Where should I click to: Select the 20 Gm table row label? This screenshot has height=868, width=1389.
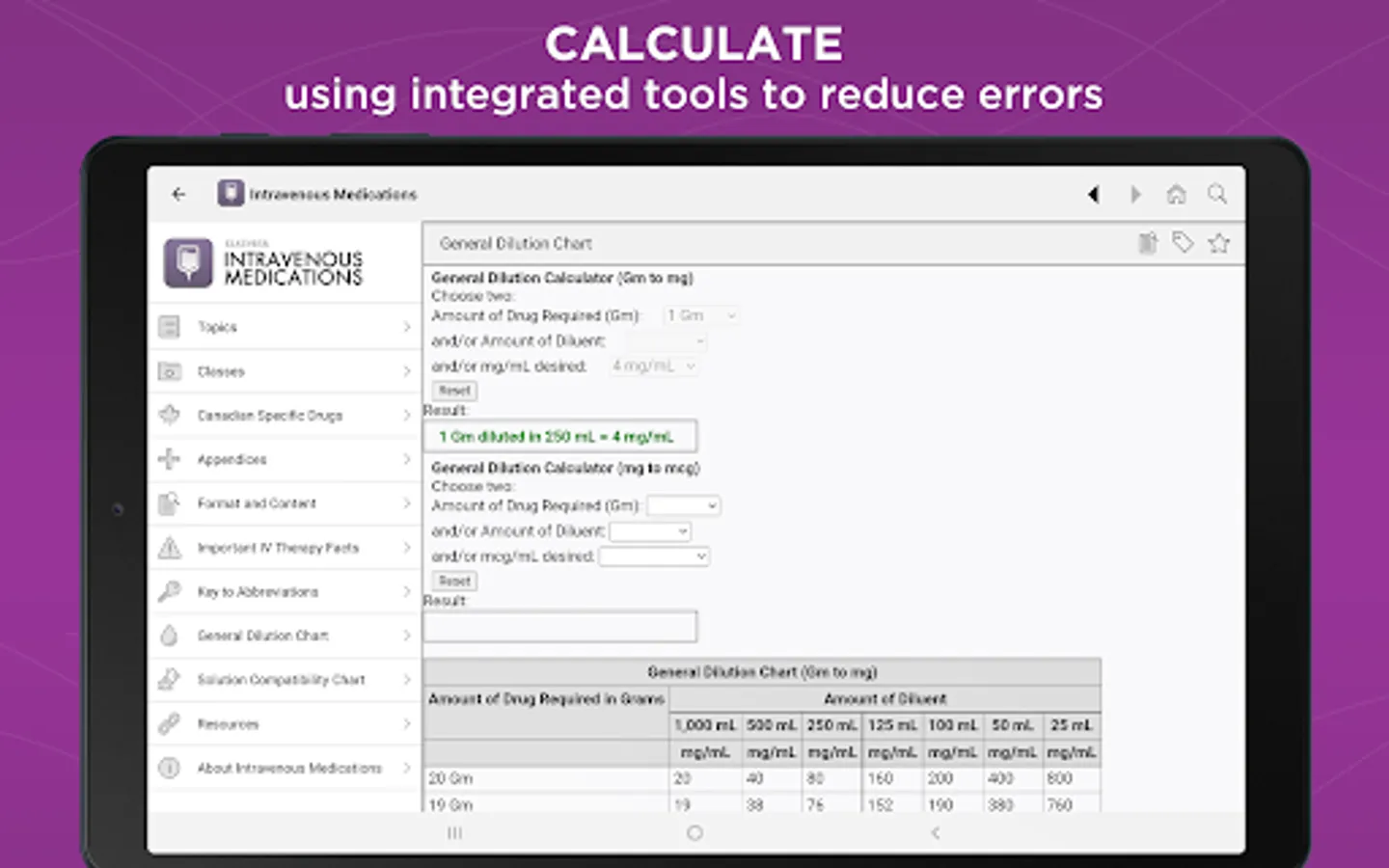(x=450, y=778)
